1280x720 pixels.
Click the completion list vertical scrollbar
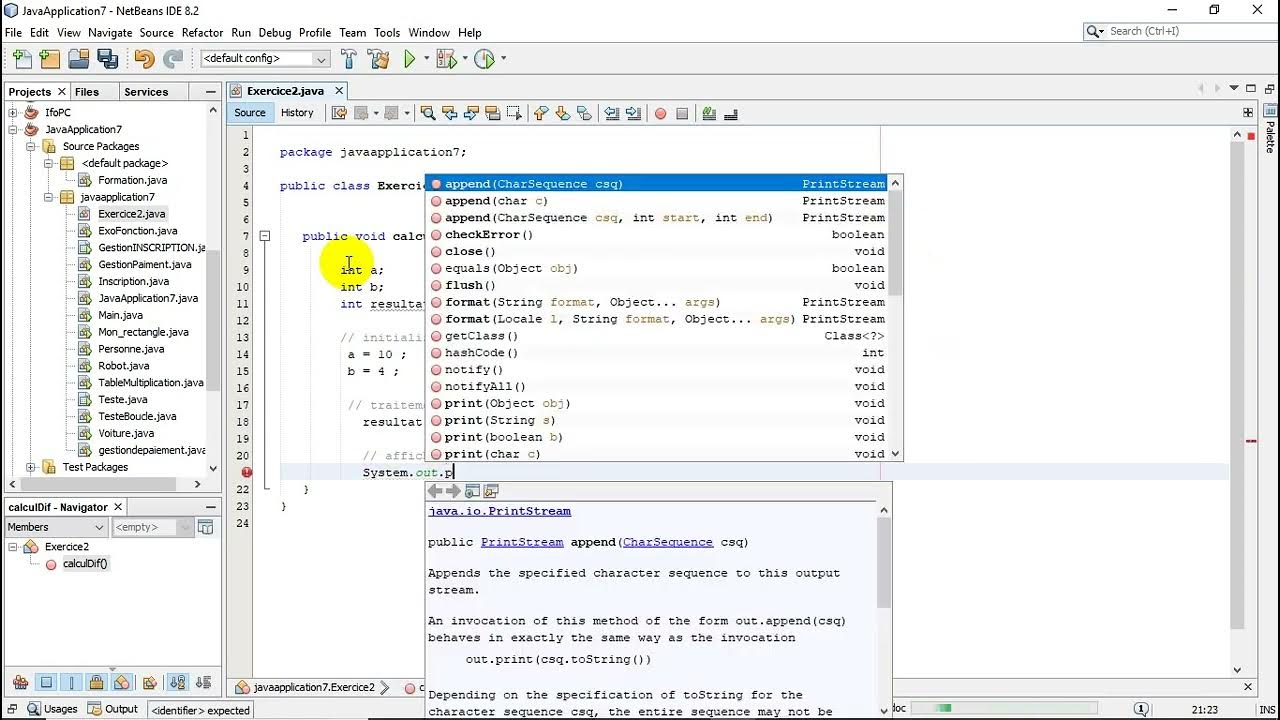point(895,318)
